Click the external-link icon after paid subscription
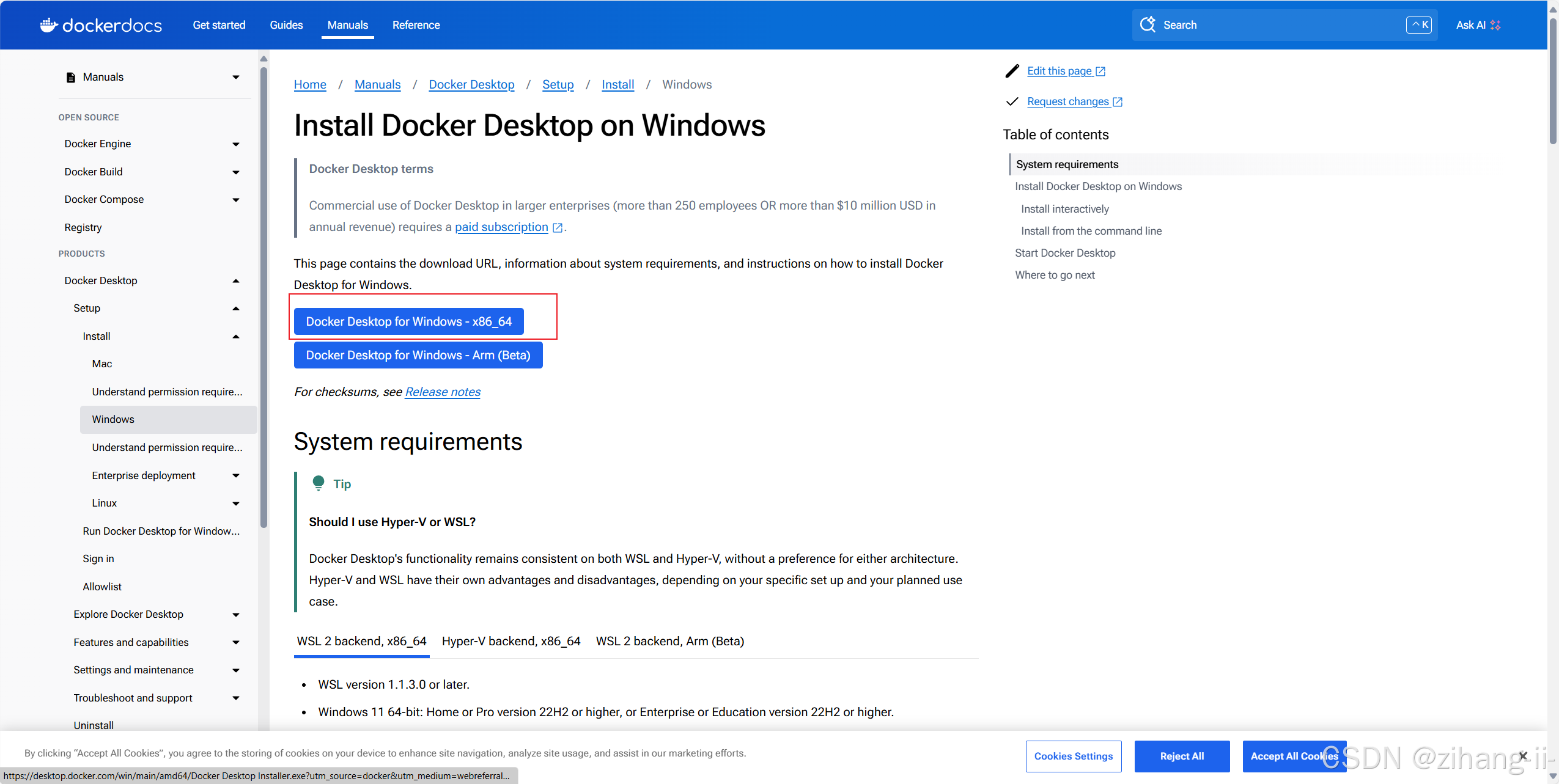The width and height of the screenshot is (1559, 784). (x=558, y=227)
